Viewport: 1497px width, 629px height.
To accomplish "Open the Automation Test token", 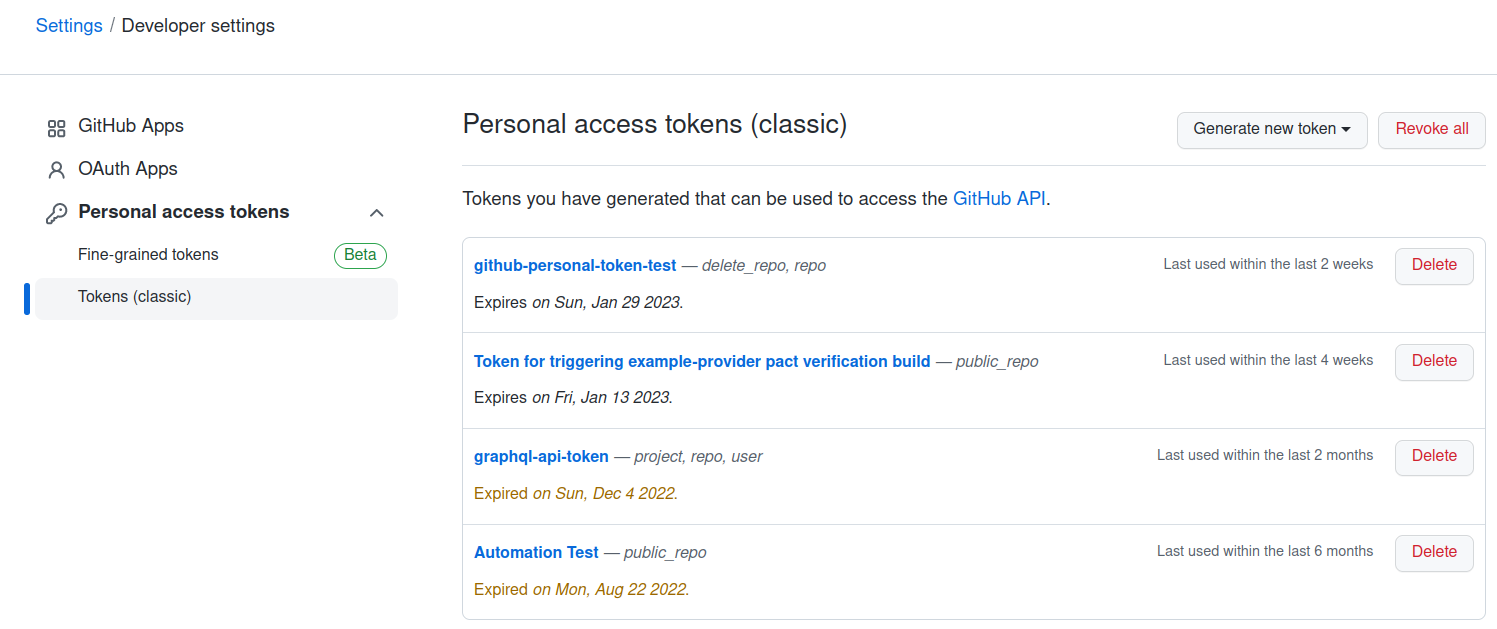I will tap(536, 552).
